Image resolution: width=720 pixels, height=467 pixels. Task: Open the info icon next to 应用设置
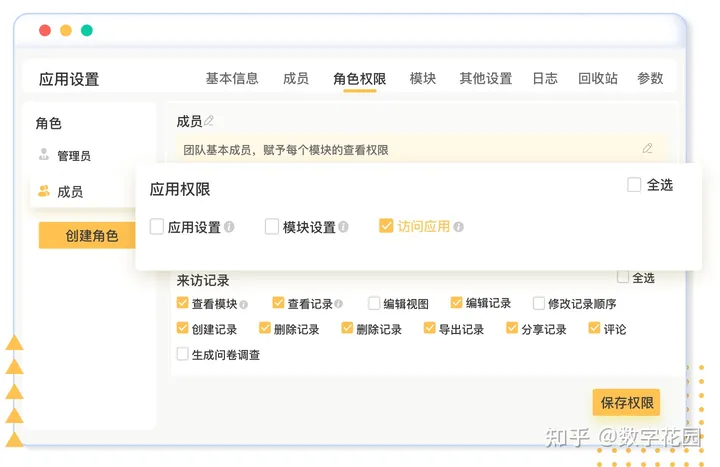click(x=229, y=227)
